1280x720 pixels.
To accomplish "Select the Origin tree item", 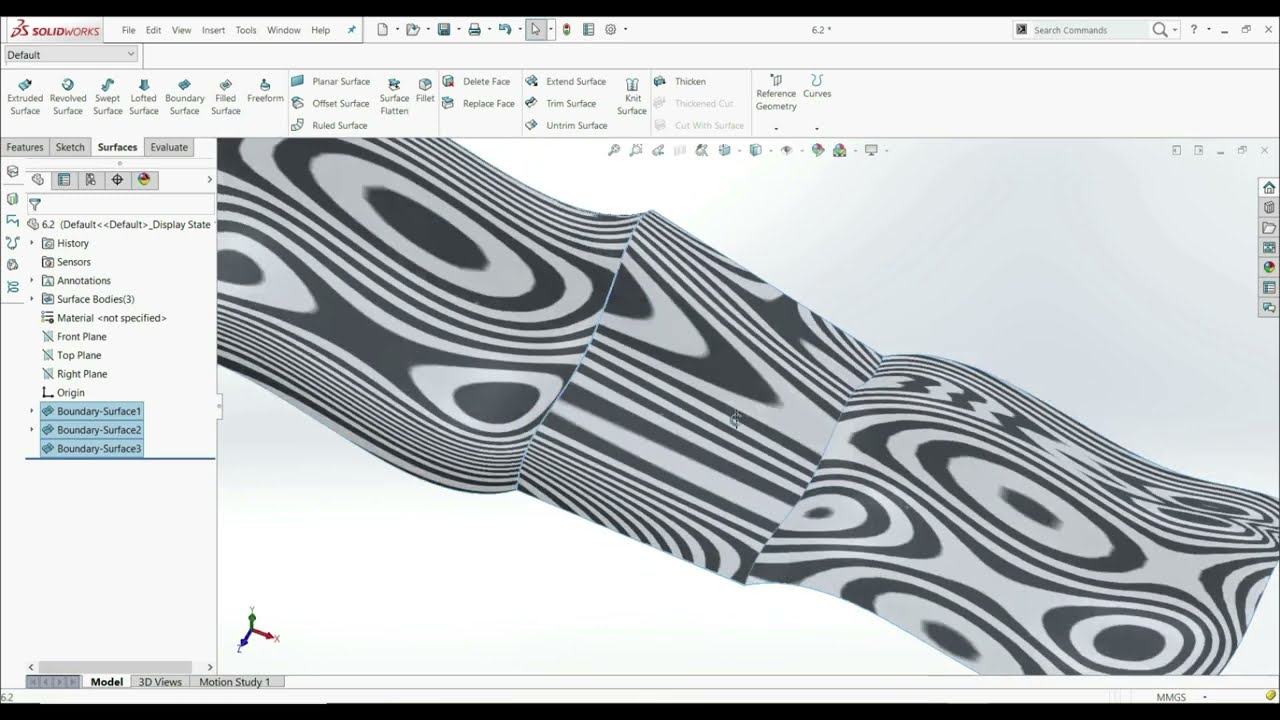I will tap(63, 393).
